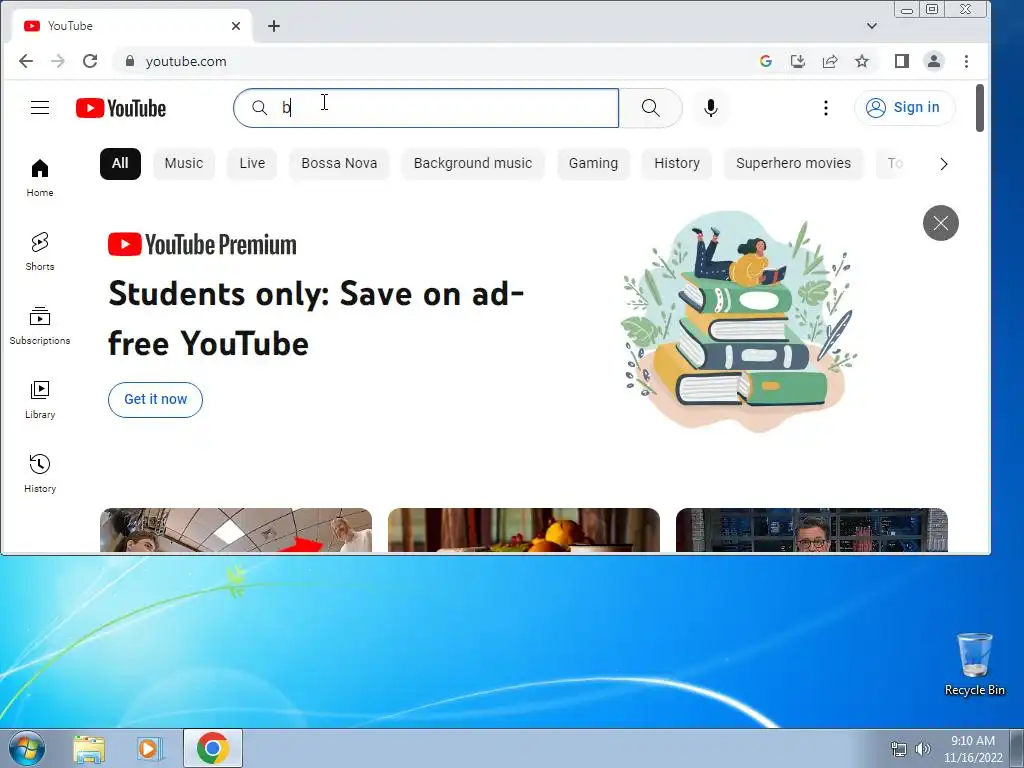Click the page vertical scrollbar

pos(980,108)
